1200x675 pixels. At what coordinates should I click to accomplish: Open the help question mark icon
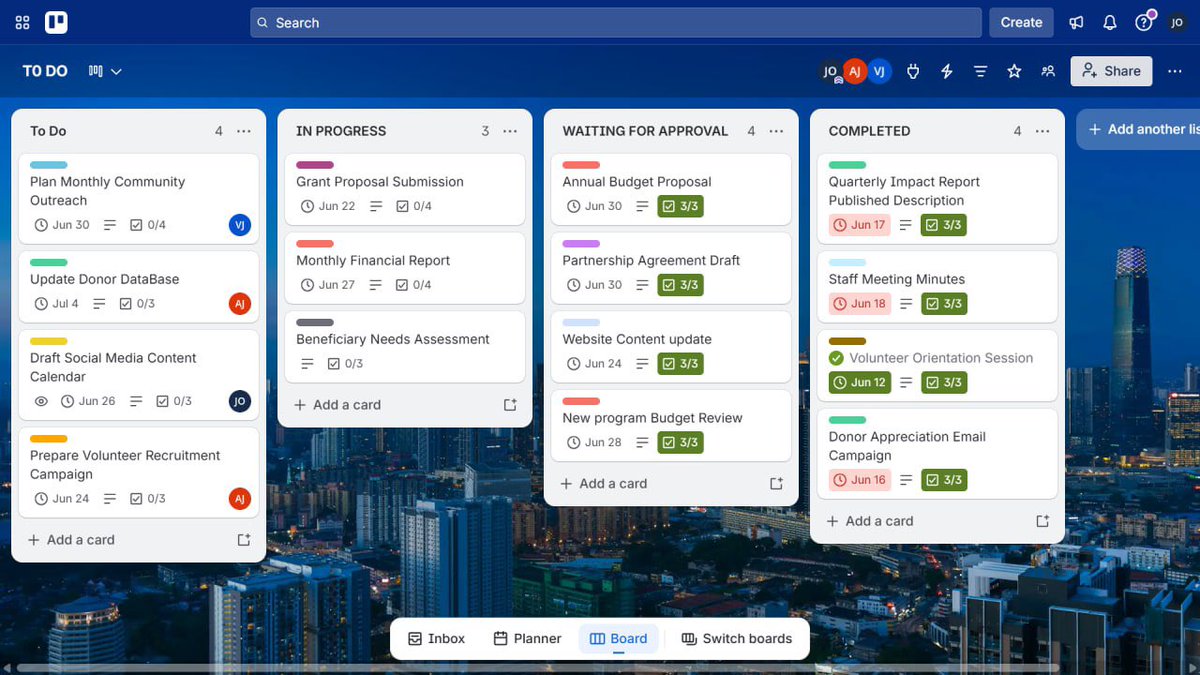pos(1143,22)
